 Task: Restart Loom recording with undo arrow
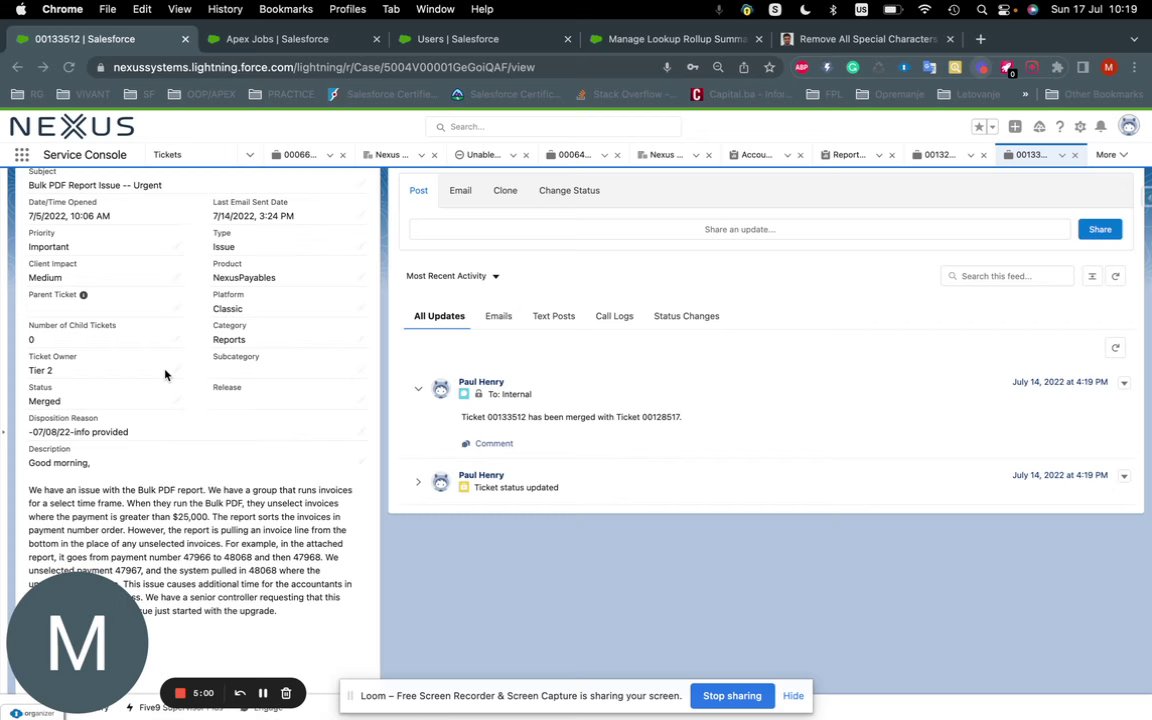[240, 693]
